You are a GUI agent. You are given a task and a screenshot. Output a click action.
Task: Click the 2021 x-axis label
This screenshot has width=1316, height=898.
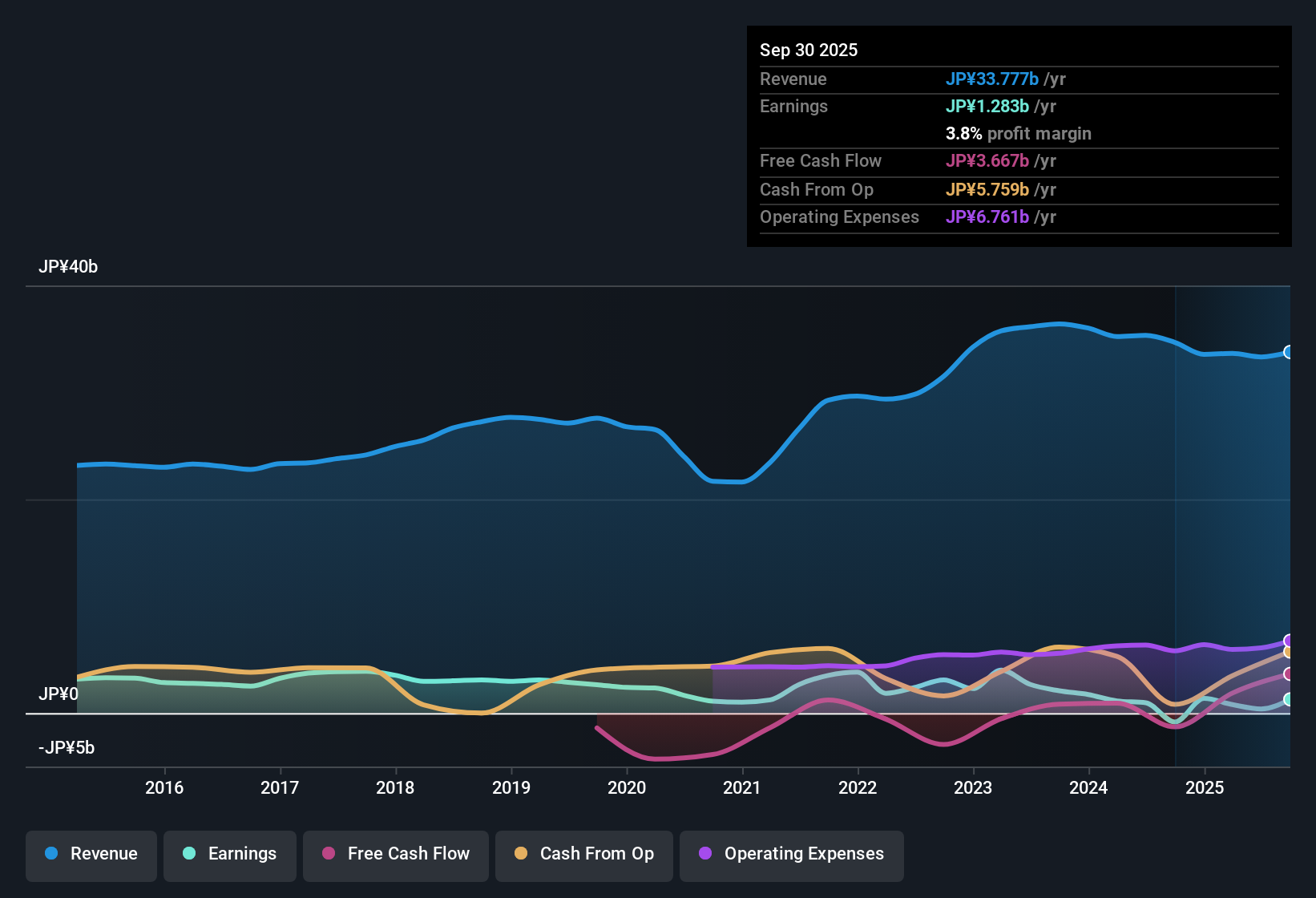pos(742,787)
